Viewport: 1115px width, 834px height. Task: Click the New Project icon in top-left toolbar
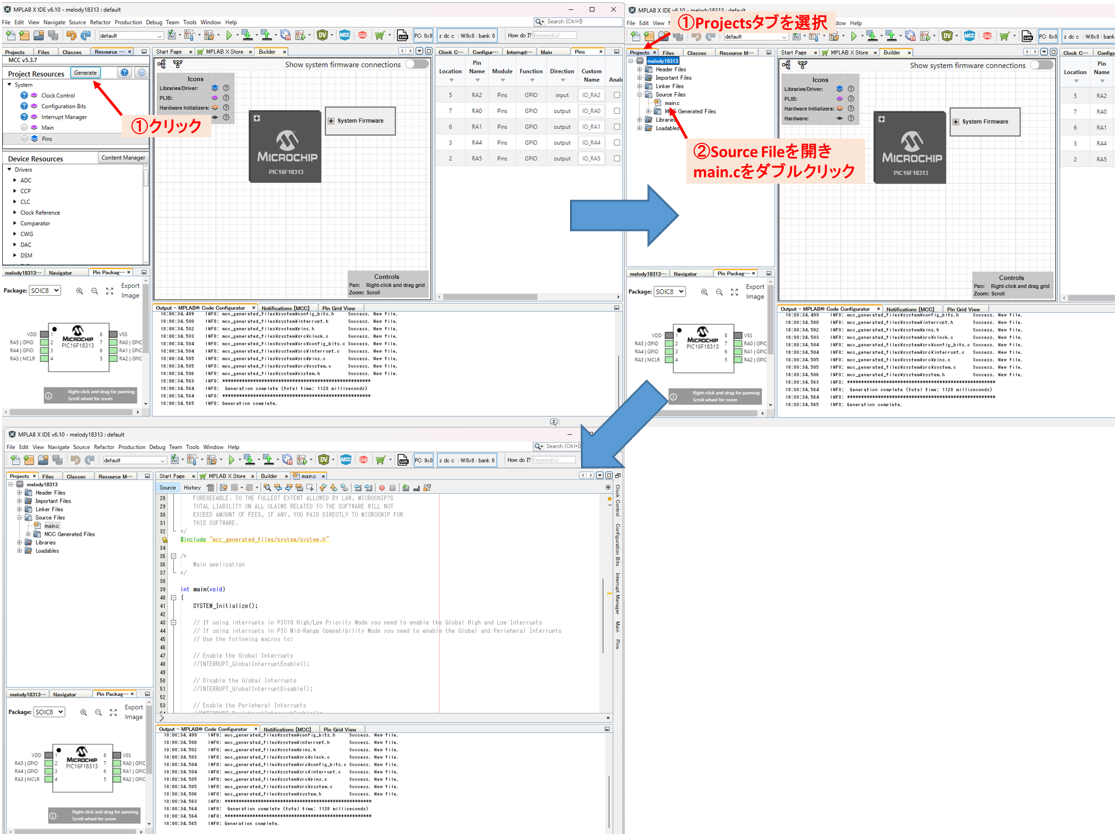[12, 36]
